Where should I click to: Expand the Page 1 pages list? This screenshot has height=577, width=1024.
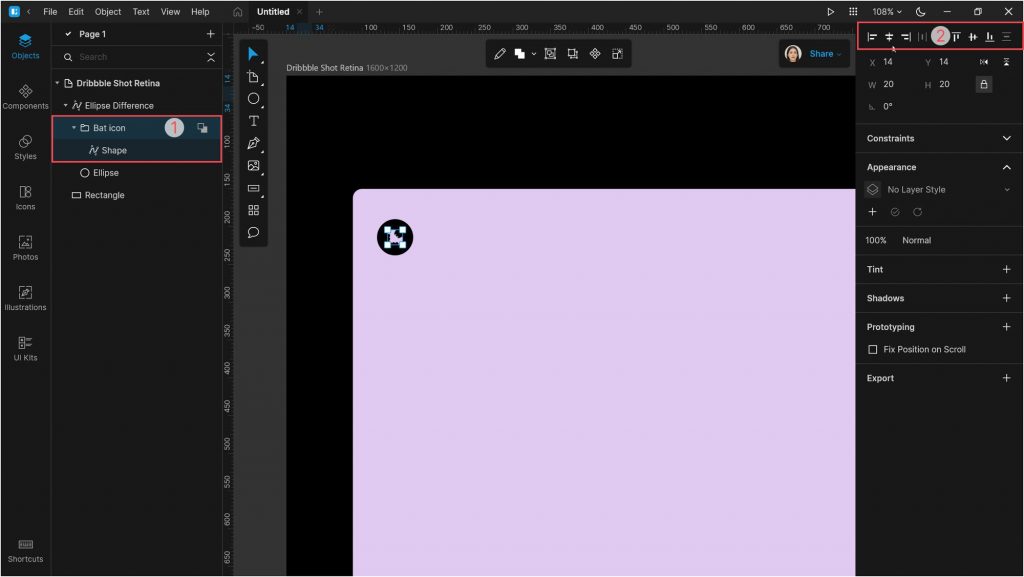point(68,34)
